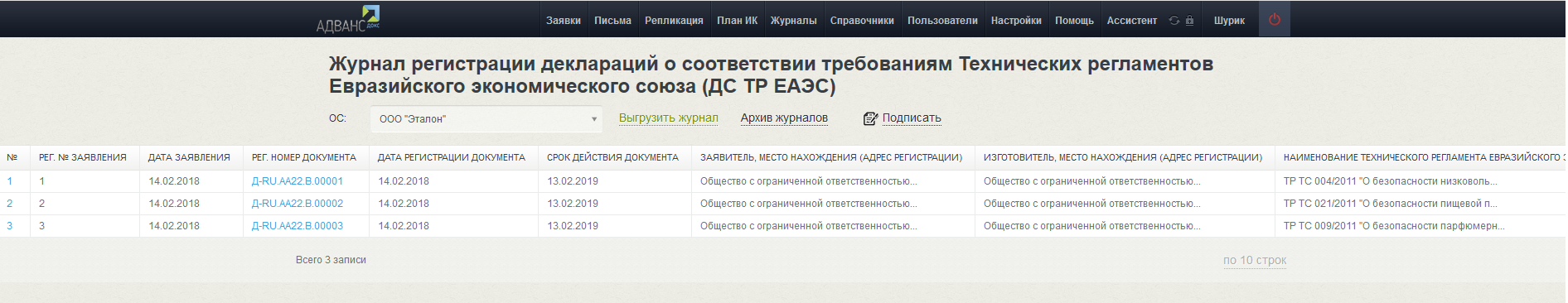The height and width of the screenshot is (303, 1568).
Task: Click row number link 3
Action: 10,226
